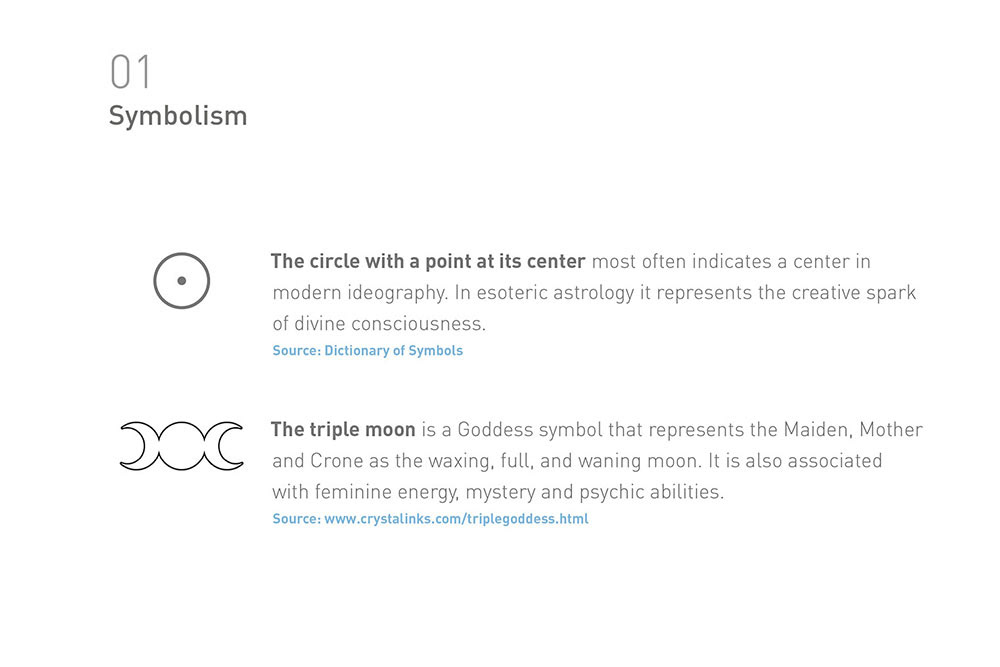
Task: Click the 01 section number
Action: [x=131, y=71]
